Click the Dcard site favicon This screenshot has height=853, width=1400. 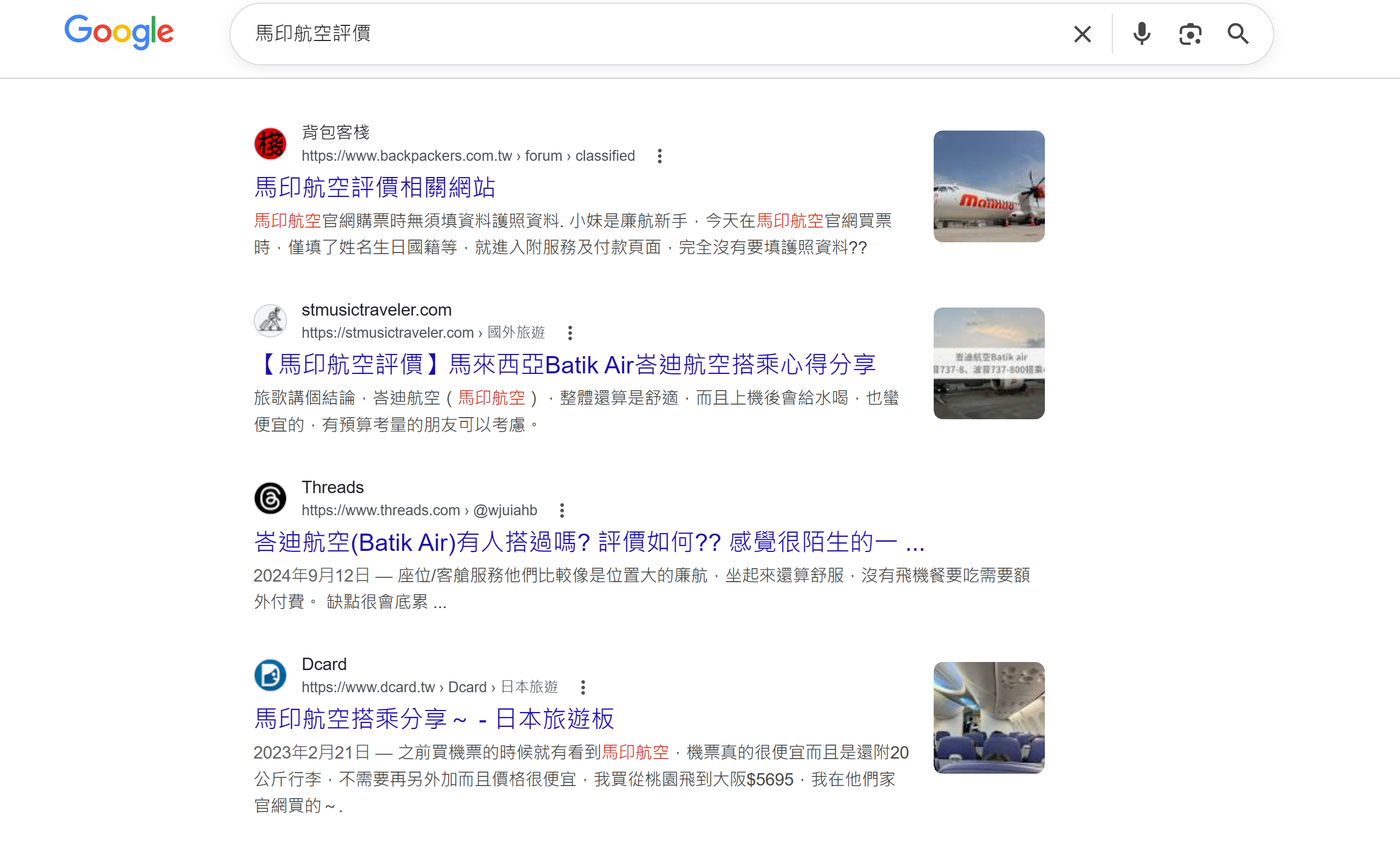click(x=270, y=675)
